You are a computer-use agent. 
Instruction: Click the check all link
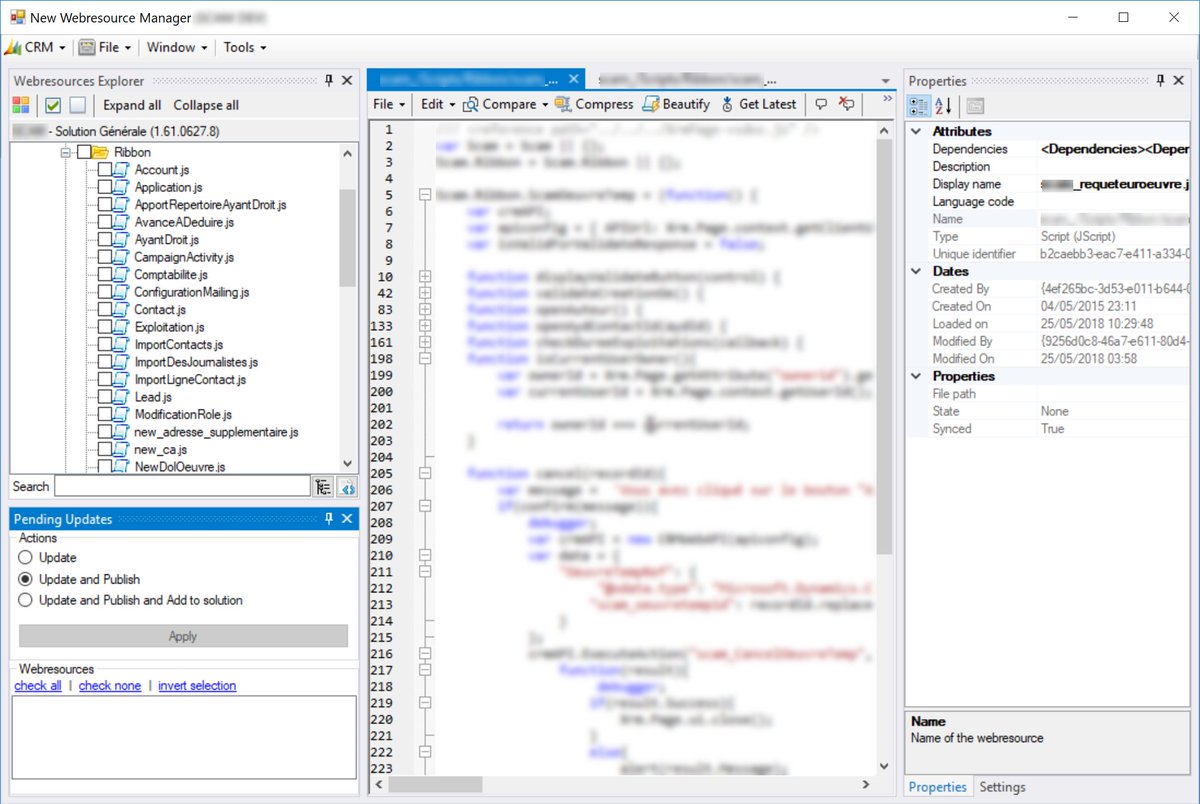(38, 686)
